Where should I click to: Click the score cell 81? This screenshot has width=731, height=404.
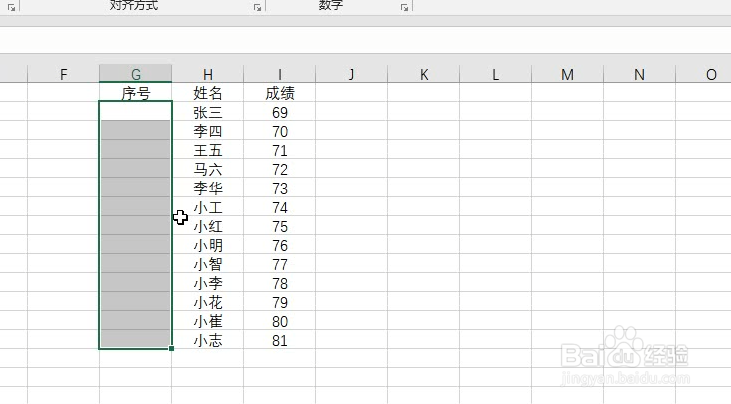tap(280, 340)
